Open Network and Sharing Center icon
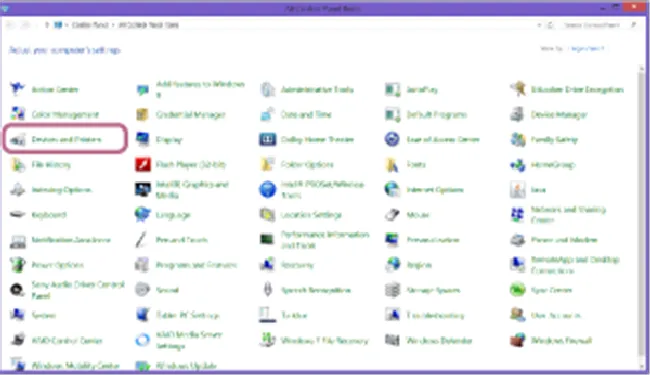The width and height of the screenshot is (650, 375). 517,215
